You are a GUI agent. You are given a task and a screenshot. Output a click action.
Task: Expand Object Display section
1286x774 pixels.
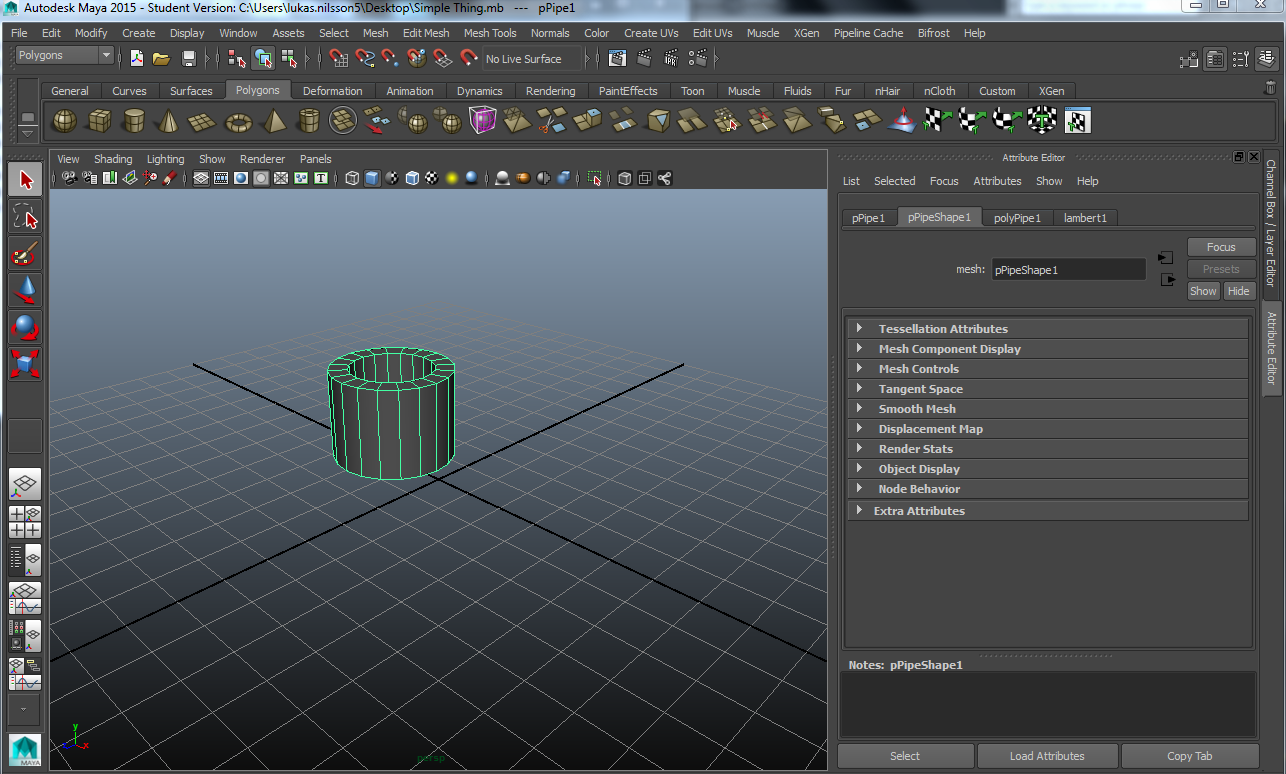(x=1047, y=468)
